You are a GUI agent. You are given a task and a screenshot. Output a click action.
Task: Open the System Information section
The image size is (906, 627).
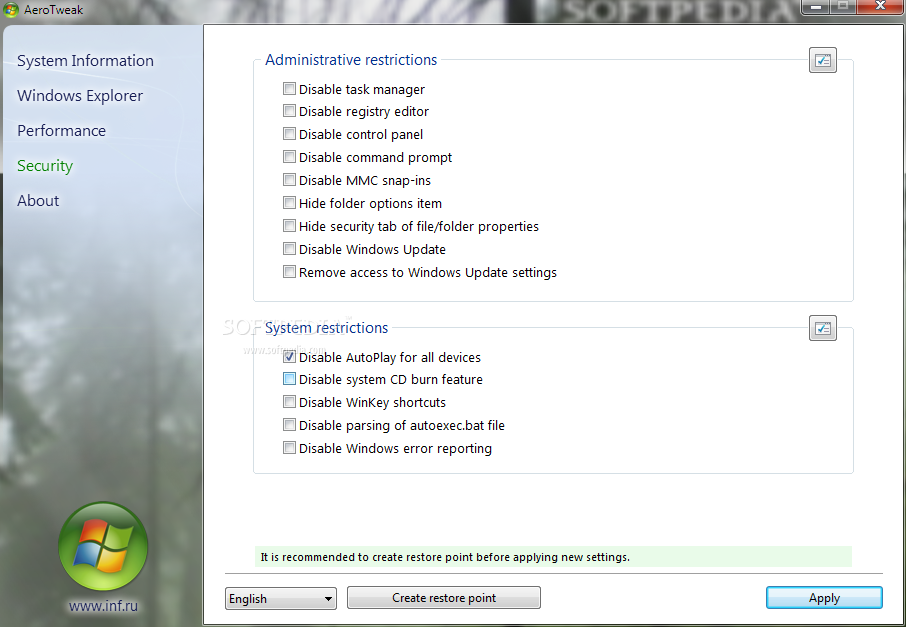point(86,61)
